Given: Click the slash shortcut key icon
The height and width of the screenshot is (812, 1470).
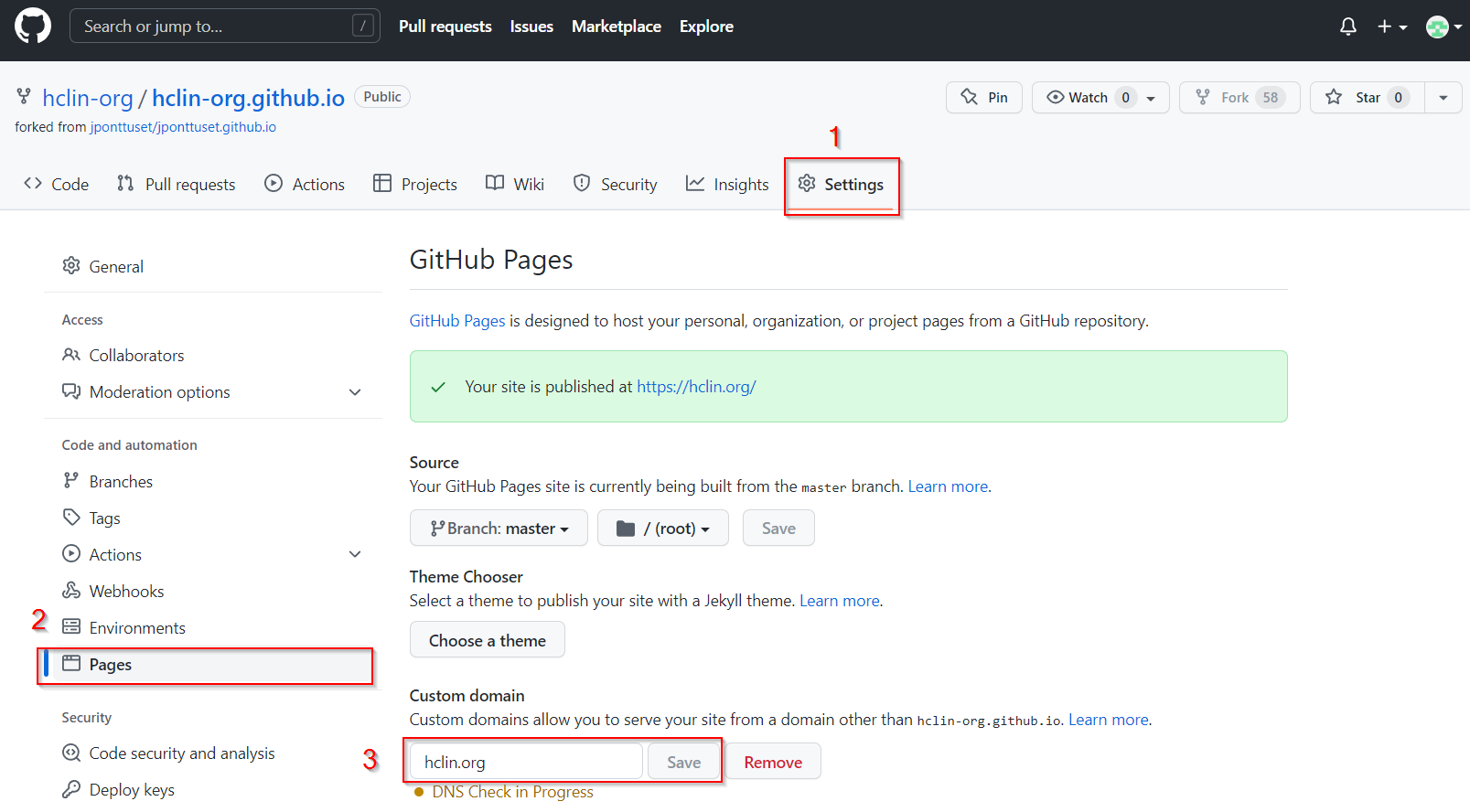Looking at the screenshot, I should (362, 26).
